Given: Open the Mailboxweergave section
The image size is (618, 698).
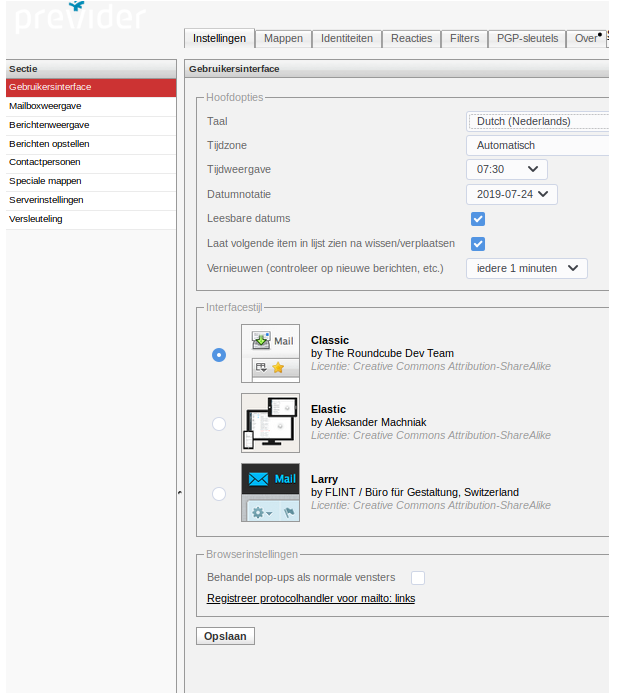Looking at the screenshot, I should point(45,106).
